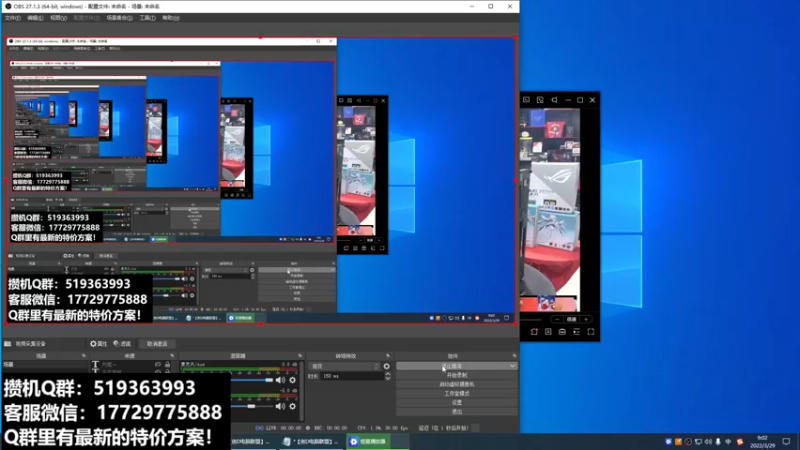Mute the second mixer audio track

click(280, 407)
